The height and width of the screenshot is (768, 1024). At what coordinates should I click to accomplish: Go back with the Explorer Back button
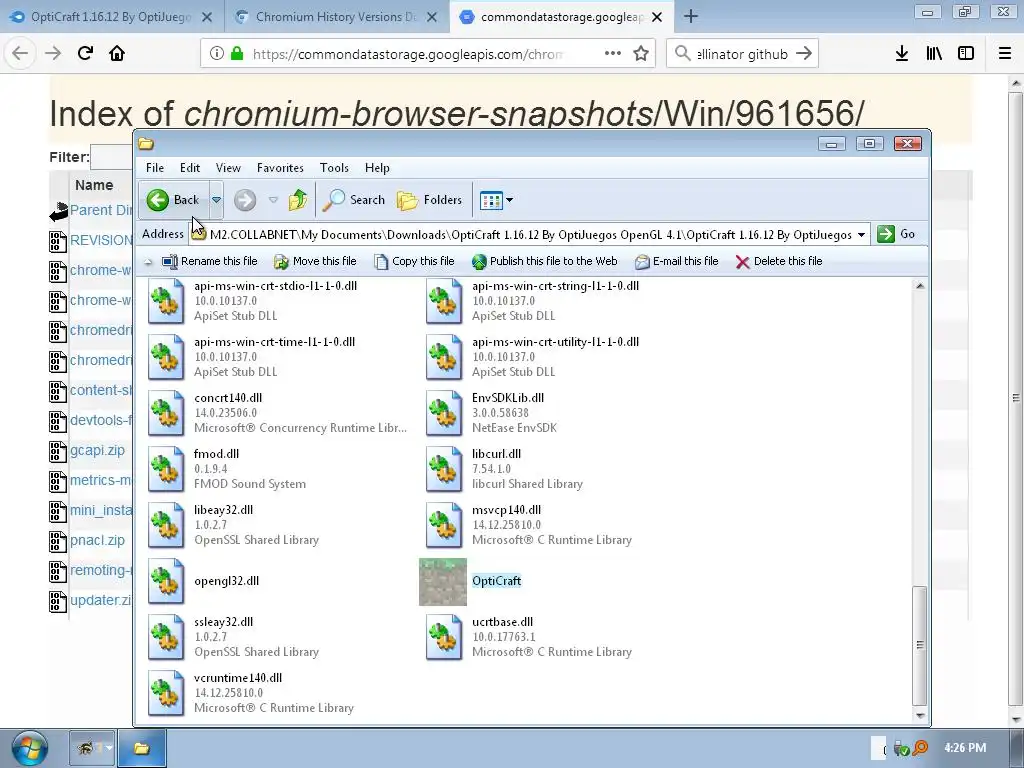coord(174,200)
